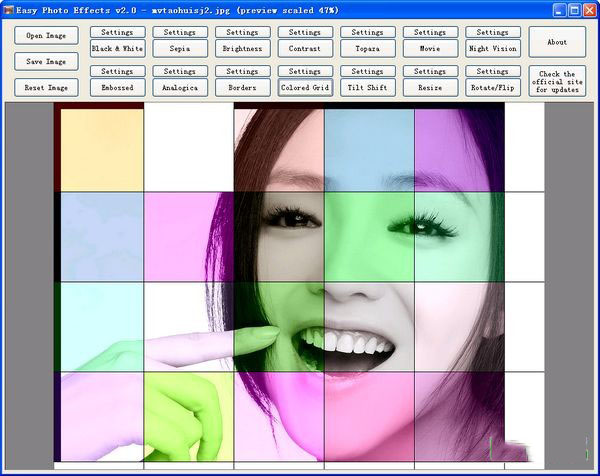Apply the Borders effect
The height and width of the screenshot is (476, 600).
243,88
